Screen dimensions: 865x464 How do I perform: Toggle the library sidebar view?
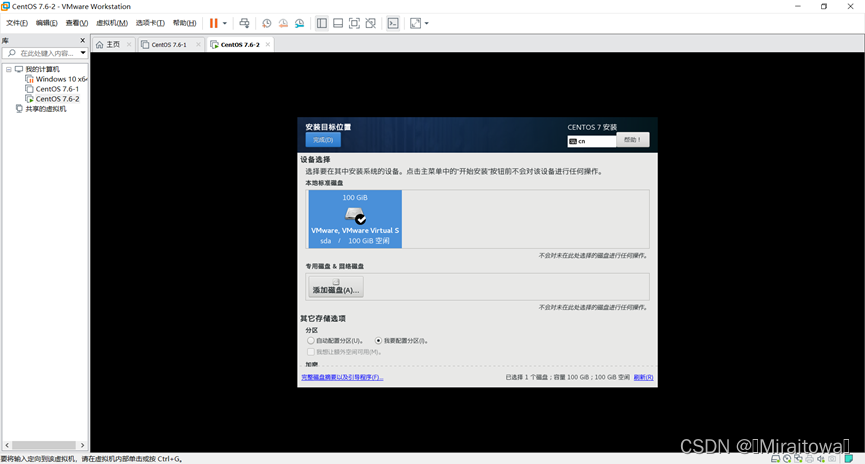pos(322,23)
